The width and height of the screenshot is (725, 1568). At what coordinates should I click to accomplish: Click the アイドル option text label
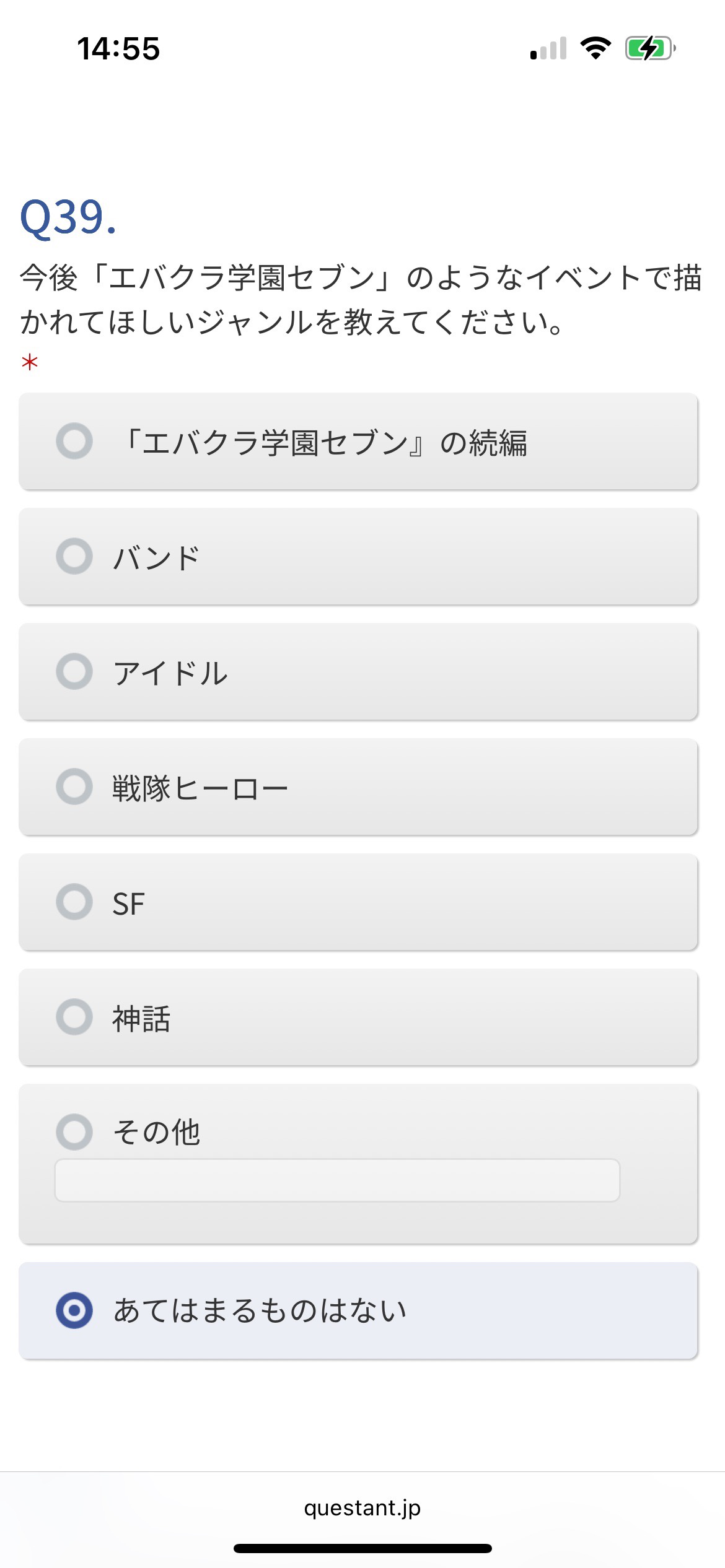point(170,673)
